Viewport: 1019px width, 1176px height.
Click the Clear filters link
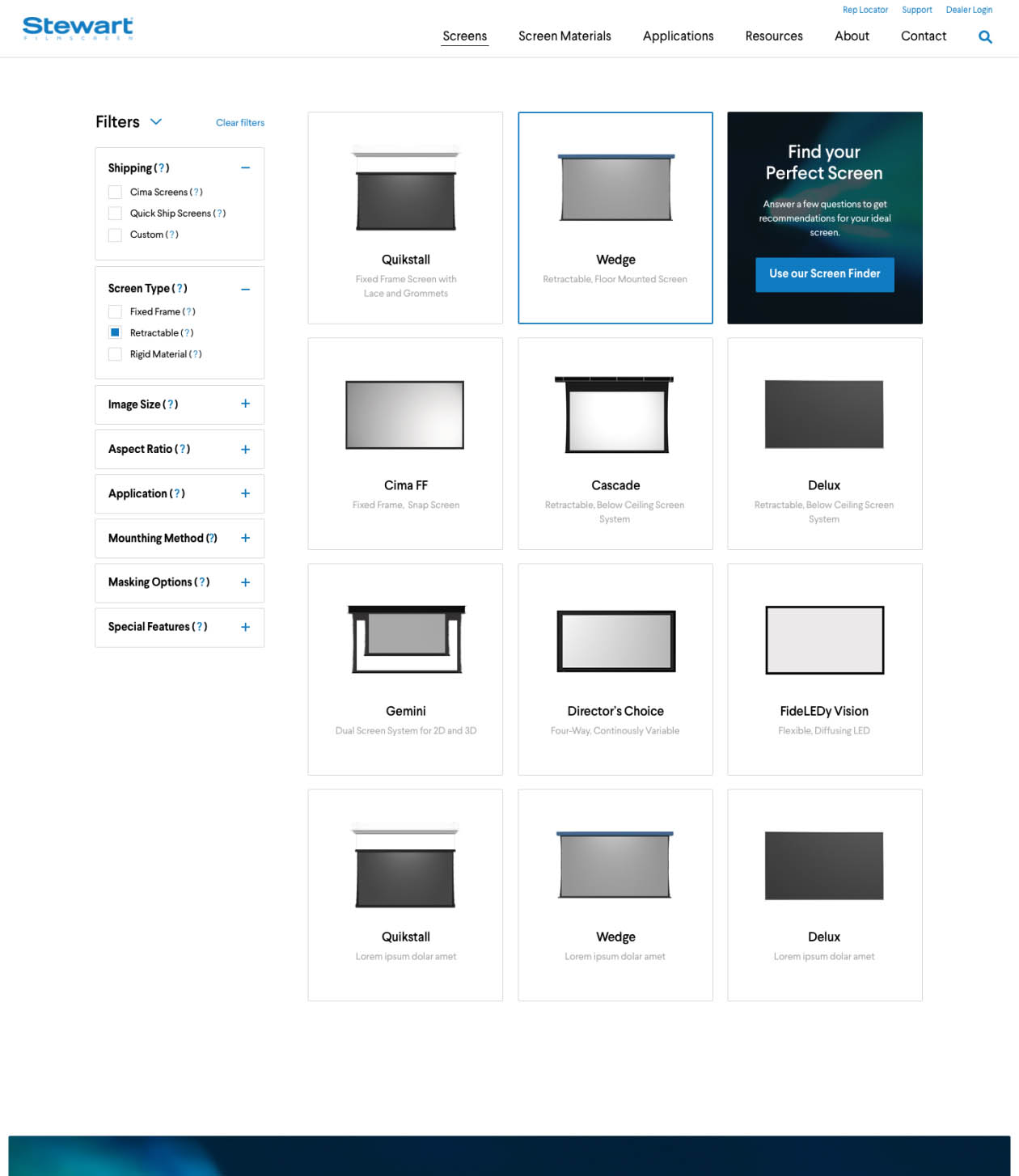tap(239, 122)
